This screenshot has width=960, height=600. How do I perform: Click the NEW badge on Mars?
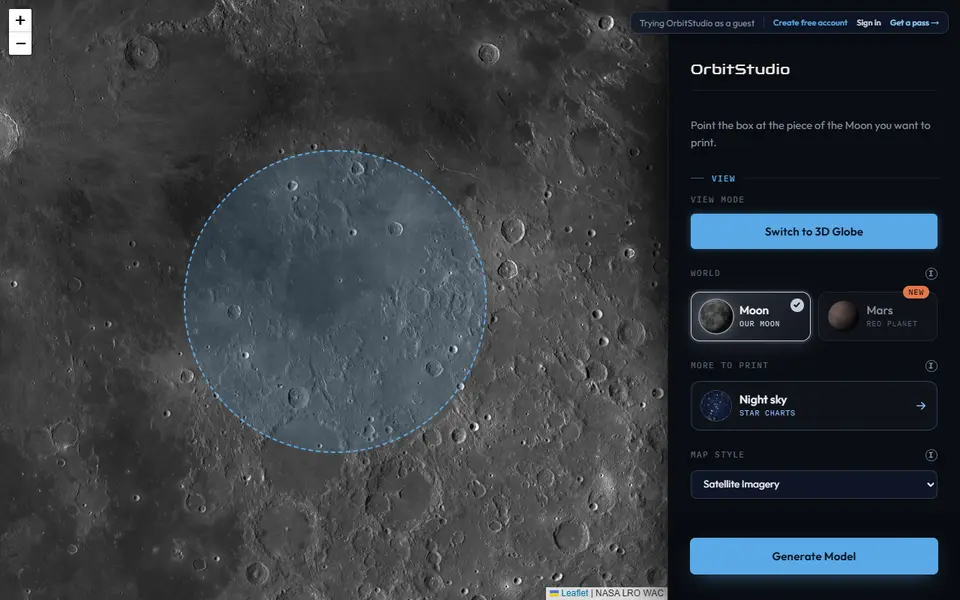pos(916,292)
